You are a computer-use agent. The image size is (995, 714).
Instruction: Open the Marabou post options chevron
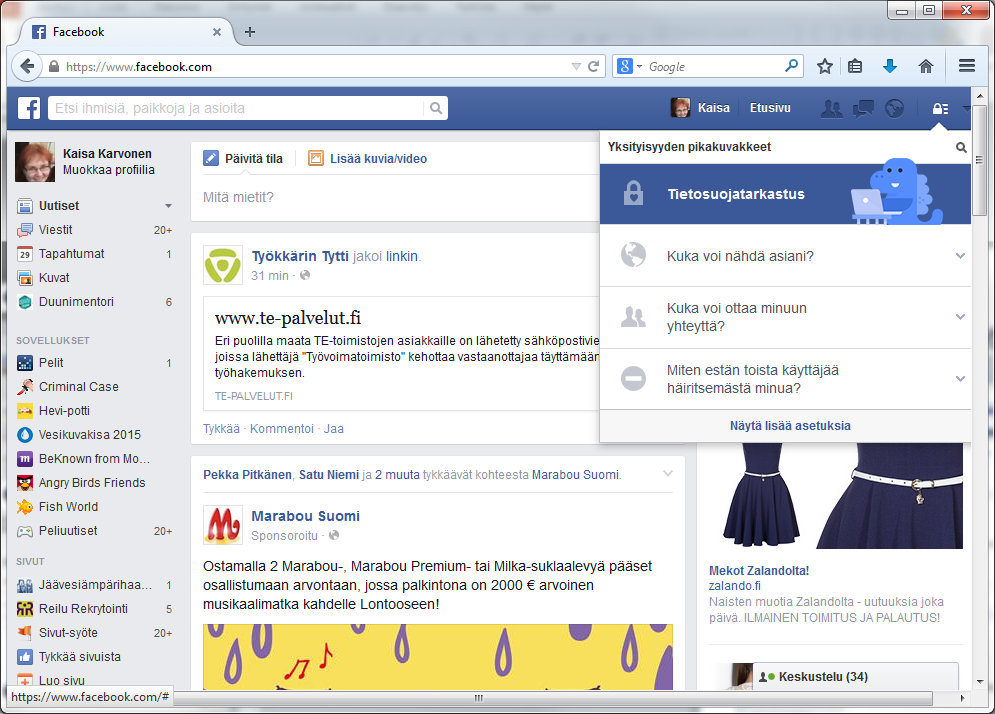pos(667,473)
